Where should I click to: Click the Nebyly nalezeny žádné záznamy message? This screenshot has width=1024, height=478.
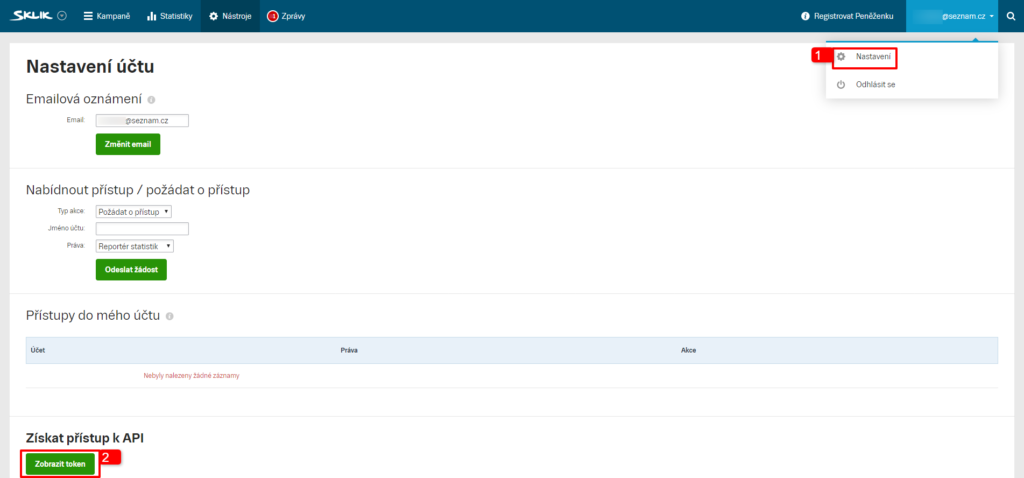tap(191, 375)
